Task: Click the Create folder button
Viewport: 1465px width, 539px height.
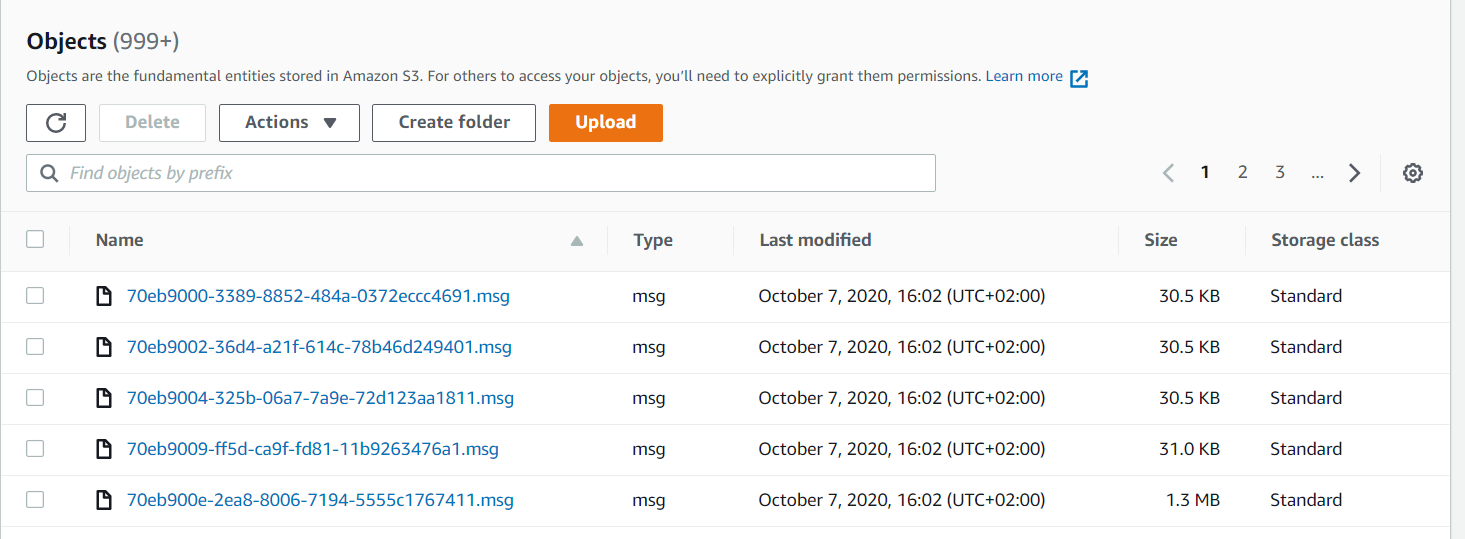Action: [x=454, y=123]
